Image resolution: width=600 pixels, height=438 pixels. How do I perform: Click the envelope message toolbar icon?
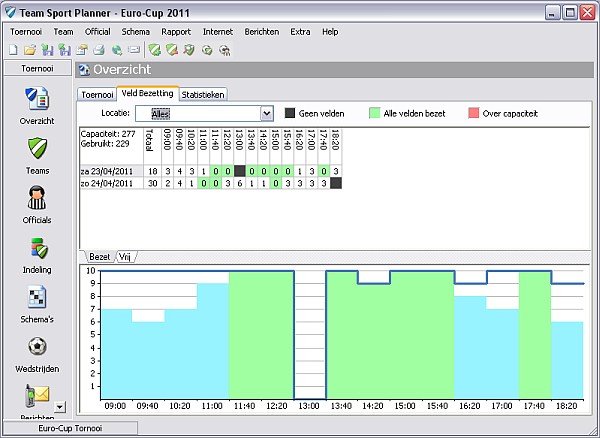click(134, 50)
